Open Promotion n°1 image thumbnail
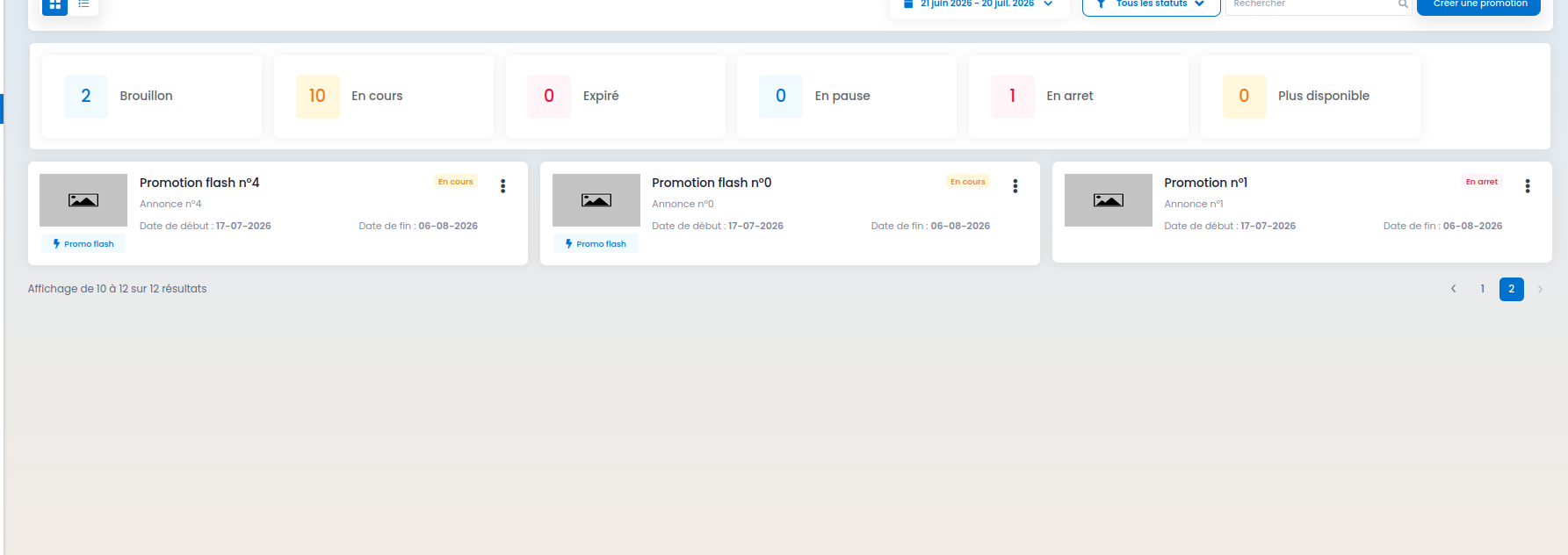This screenshot has width=1568, height=555. (x=1109, y=200)
